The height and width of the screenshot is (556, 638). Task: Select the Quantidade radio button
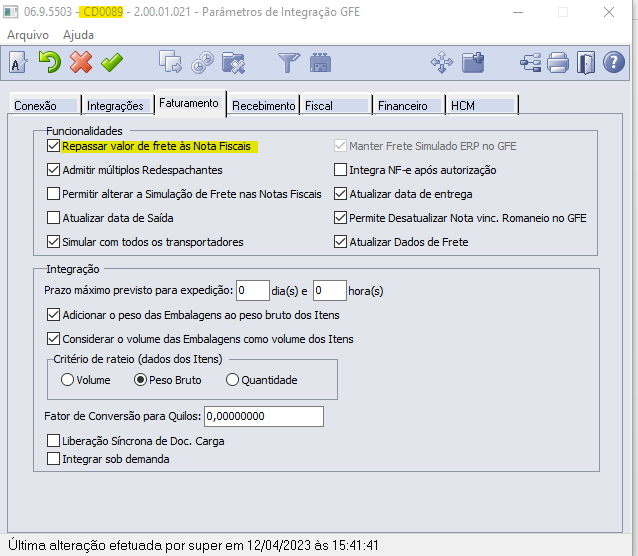pyautogui.click(x=232, y=380)
